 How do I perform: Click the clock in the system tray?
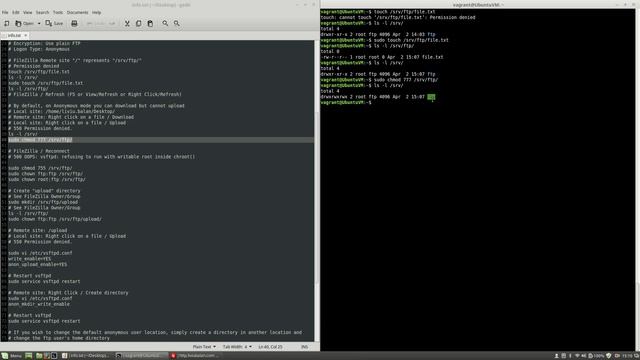[x=627, y=356]
